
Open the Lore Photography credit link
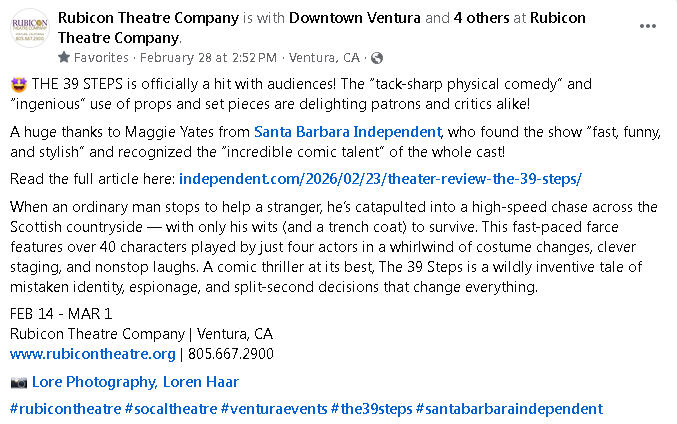92,382
